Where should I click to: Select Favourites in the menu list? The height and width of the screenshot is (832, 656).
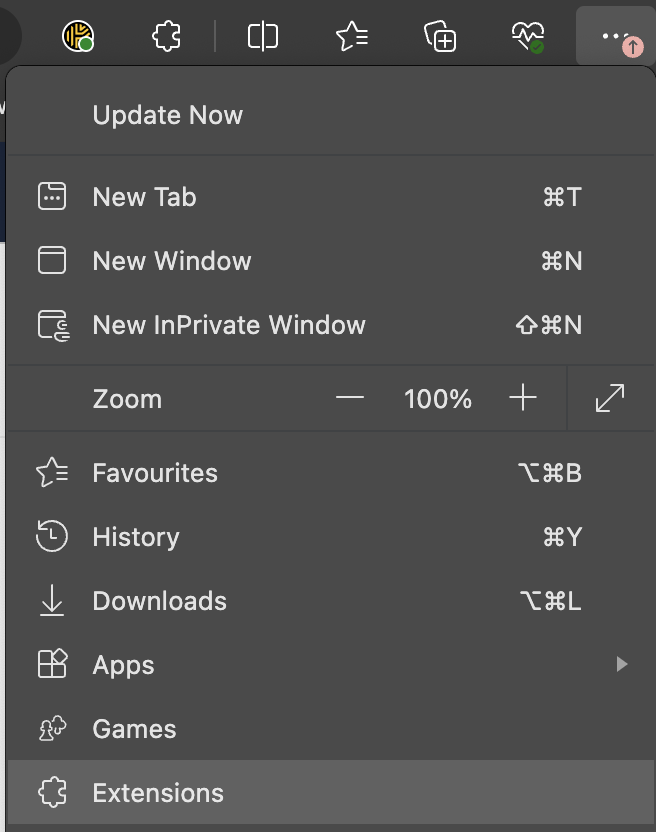pyautogui.click(x=155, y=473)
